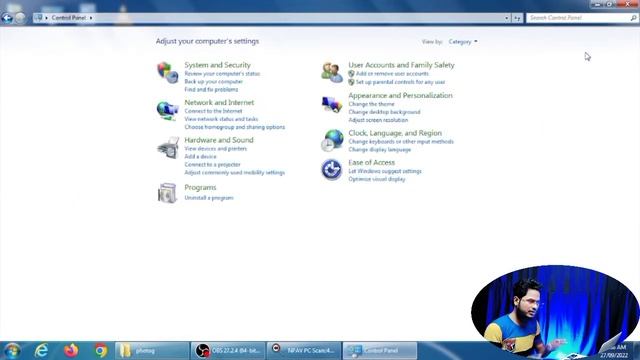Open the Network and Internet heading
Screen dimensions: 640x360
pos(219,102)
